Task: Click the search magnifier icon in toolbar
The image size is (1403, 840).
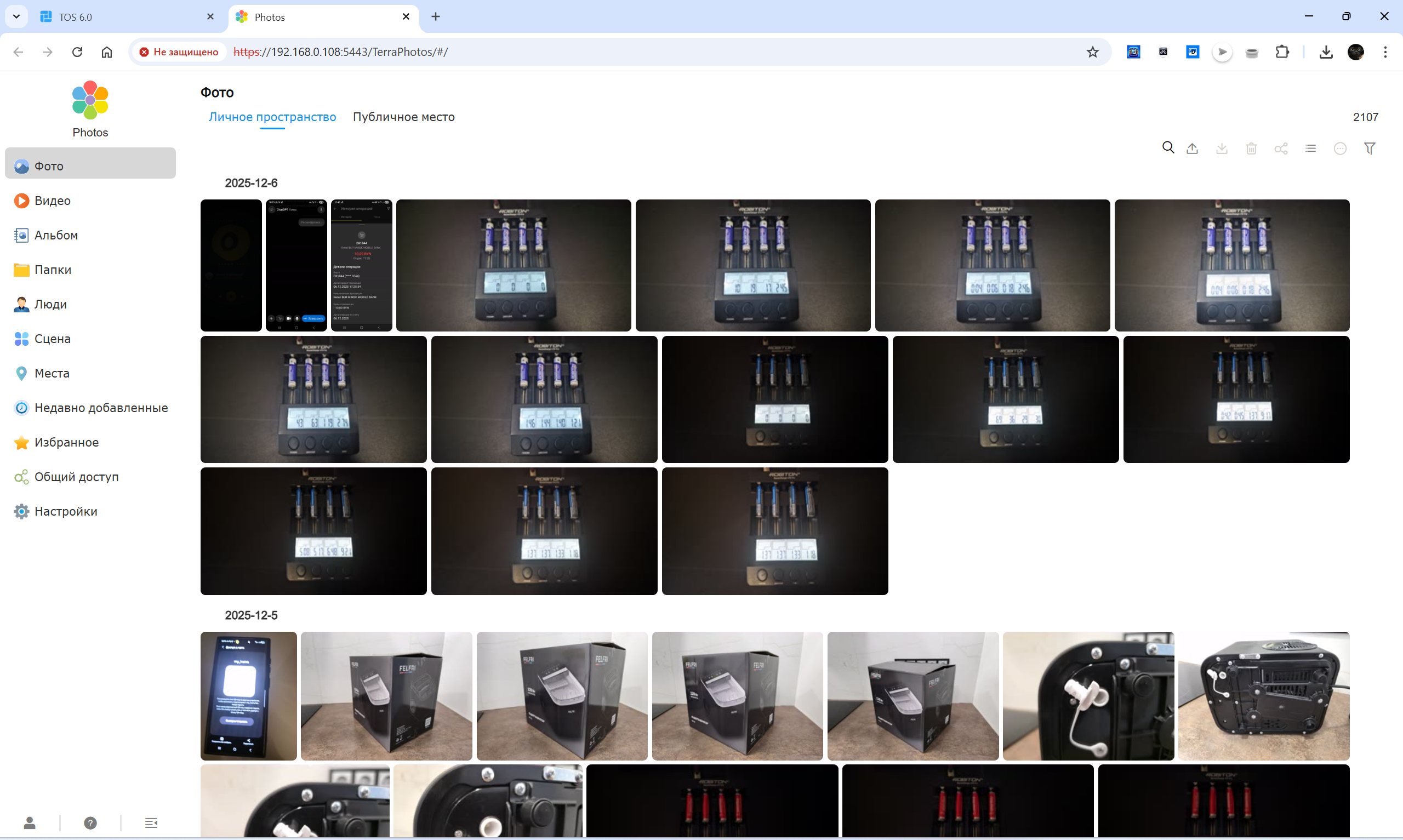Action: (x=1167, y=148)
